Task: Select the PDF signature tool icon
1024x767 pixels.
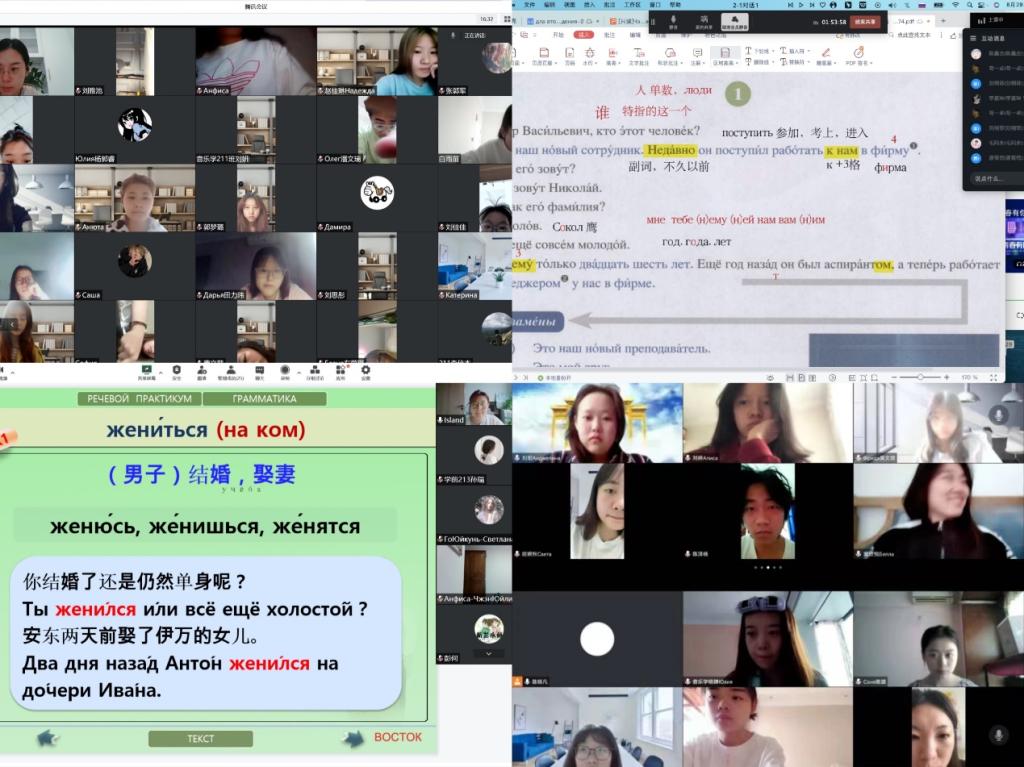Action: pos(858,53)
